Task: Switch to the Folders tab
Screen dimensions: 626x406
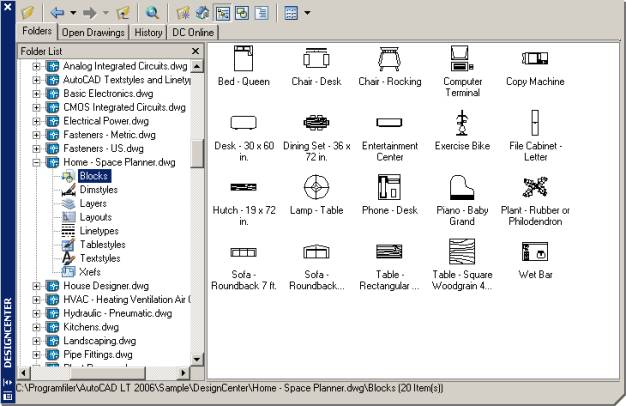Action: [x=37, y=31]
